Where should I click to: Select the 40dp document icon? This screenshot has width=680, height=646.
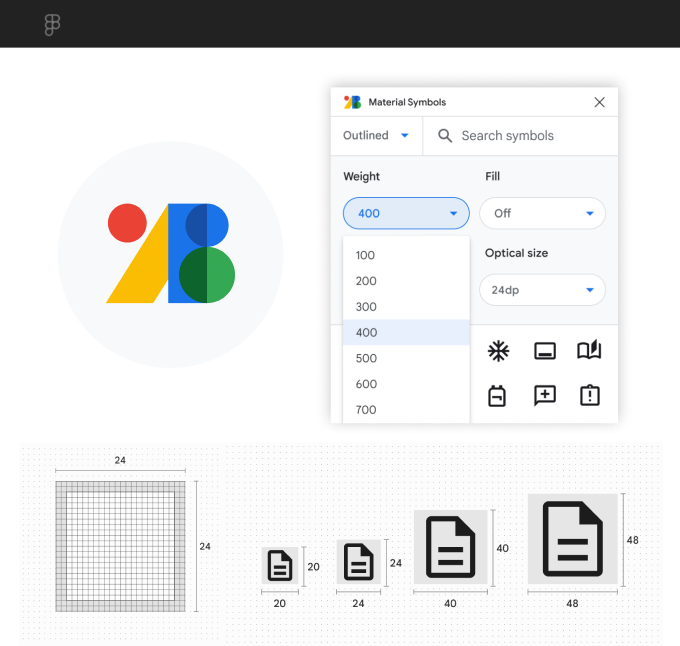[x=451, y=547]
